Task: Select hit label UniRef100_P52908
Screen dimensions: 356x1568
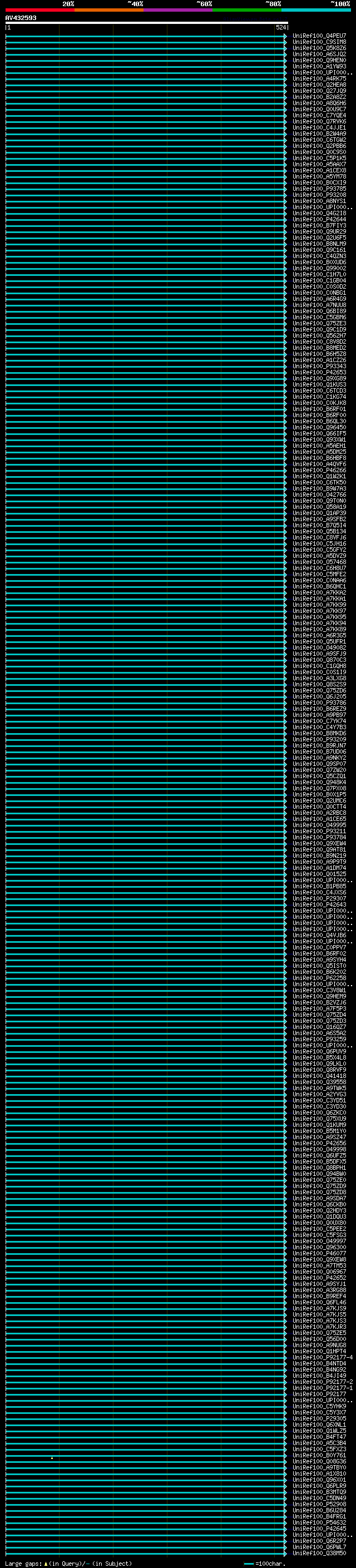Action: (319, 1504)
